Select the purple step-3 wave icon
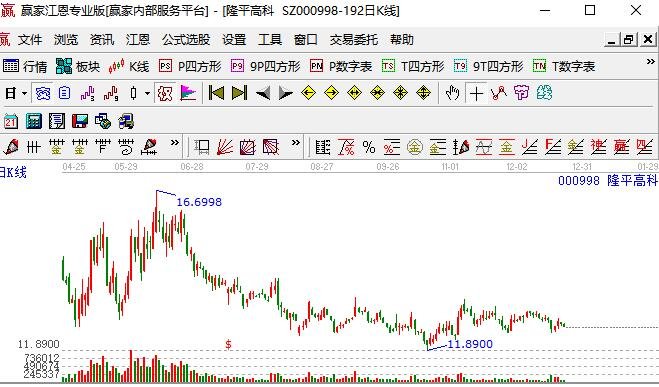This screenshot has width=659, height=387. click(x=87, y=93)
